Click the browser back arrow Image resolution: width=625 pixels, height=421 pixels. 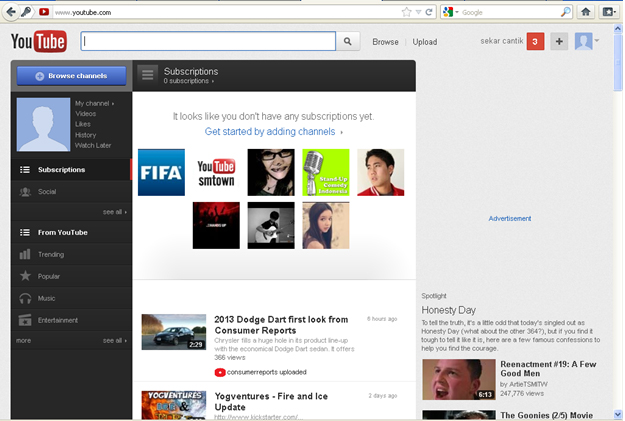(x=11, y=12)
